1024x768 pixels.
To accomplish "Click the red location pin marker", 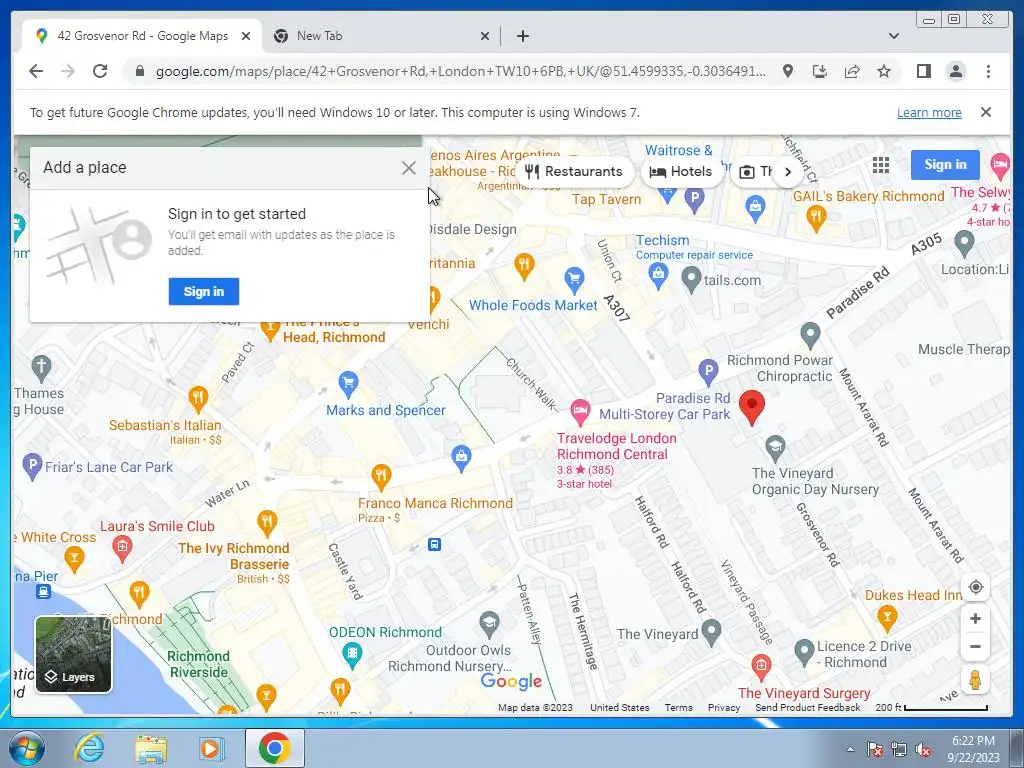I will pos(752,407).
